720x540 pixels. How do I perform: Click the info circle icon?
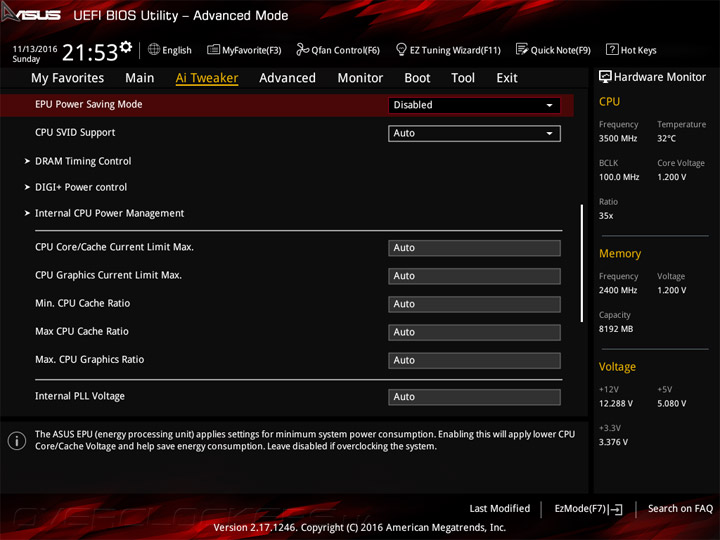pos(17,441)
